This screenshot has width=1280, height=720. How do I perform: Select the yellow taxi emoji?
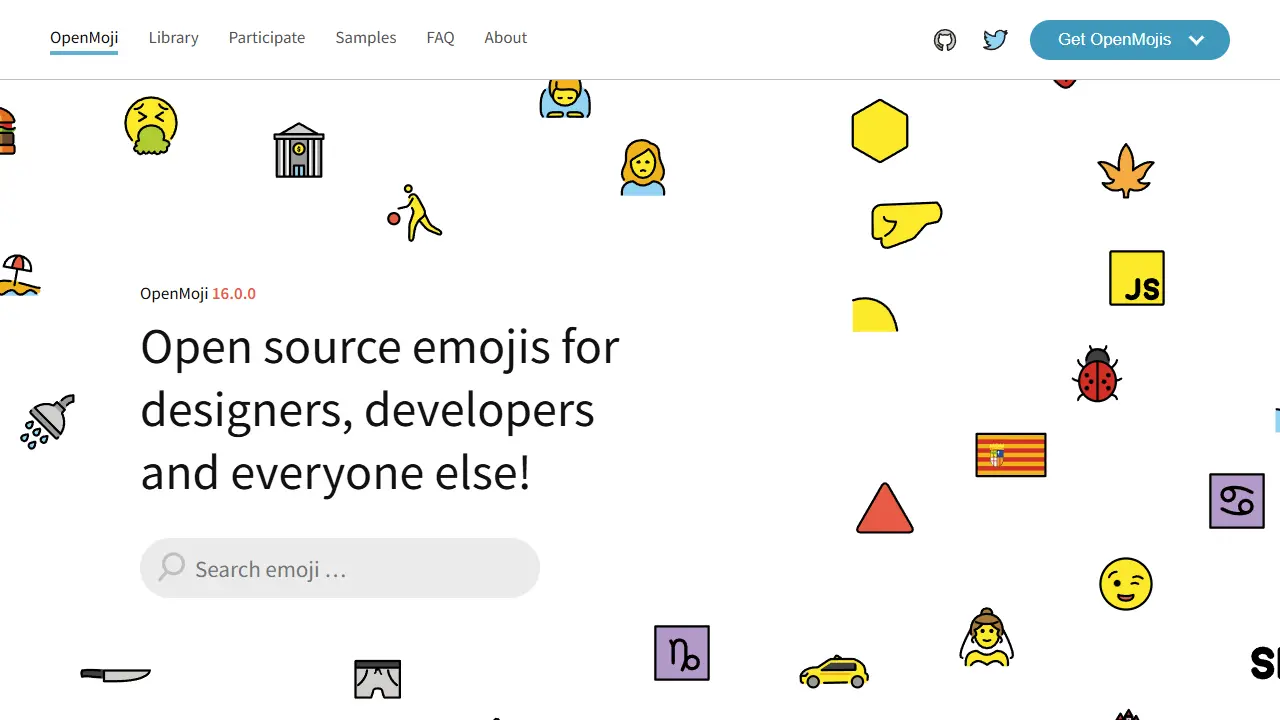coord(834,671)
